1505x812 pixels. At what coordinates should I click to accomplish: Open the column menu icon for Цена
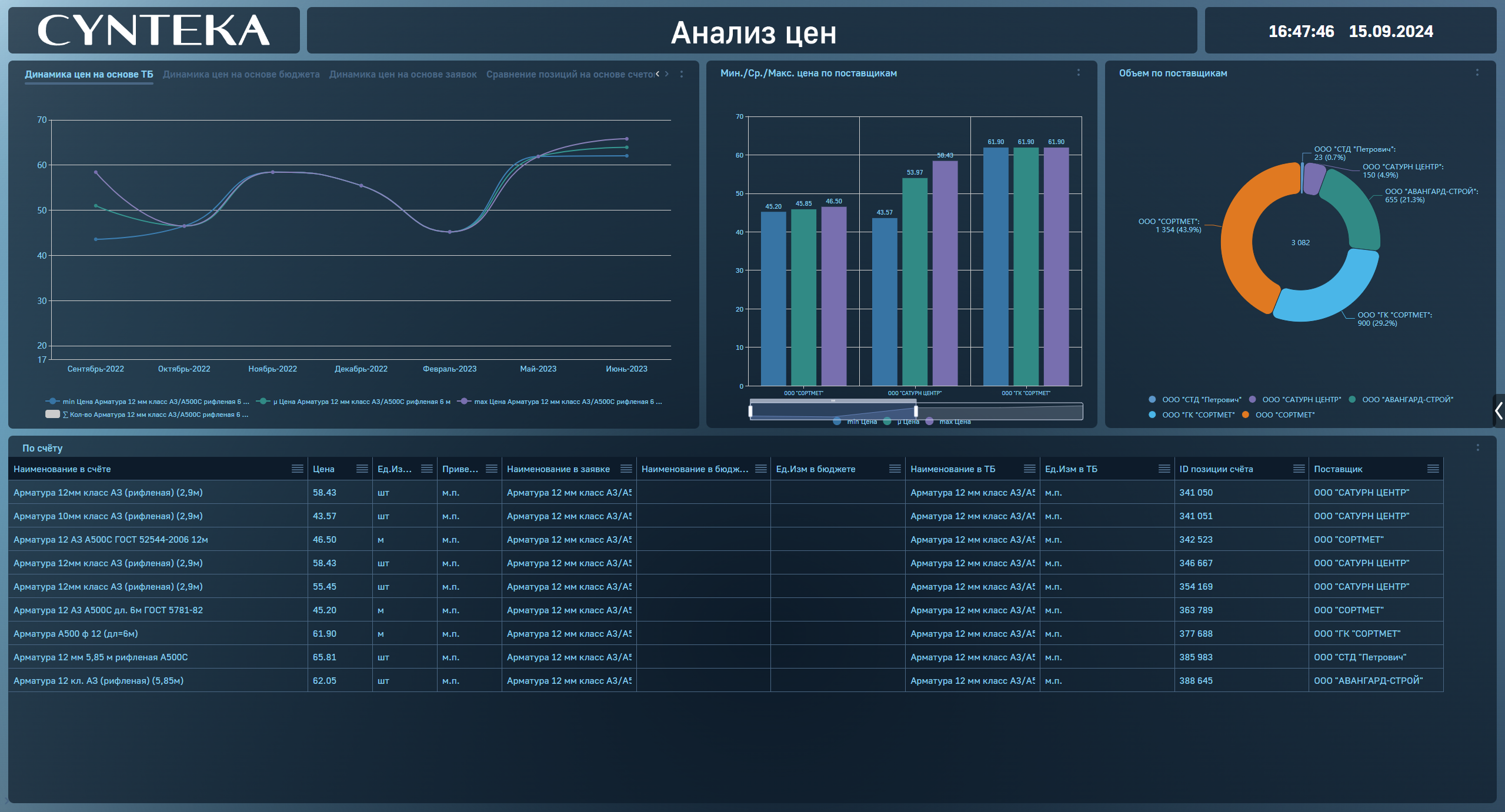pyautogui.click(x=362, y=469)
